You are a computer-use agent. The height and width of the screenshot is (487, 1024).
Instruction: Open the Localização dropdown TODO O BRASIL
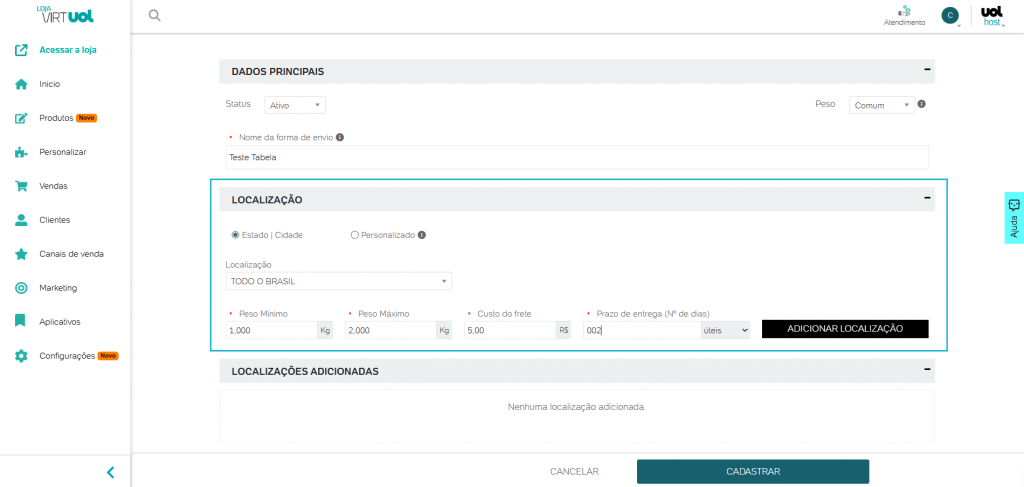pos(339,281)
